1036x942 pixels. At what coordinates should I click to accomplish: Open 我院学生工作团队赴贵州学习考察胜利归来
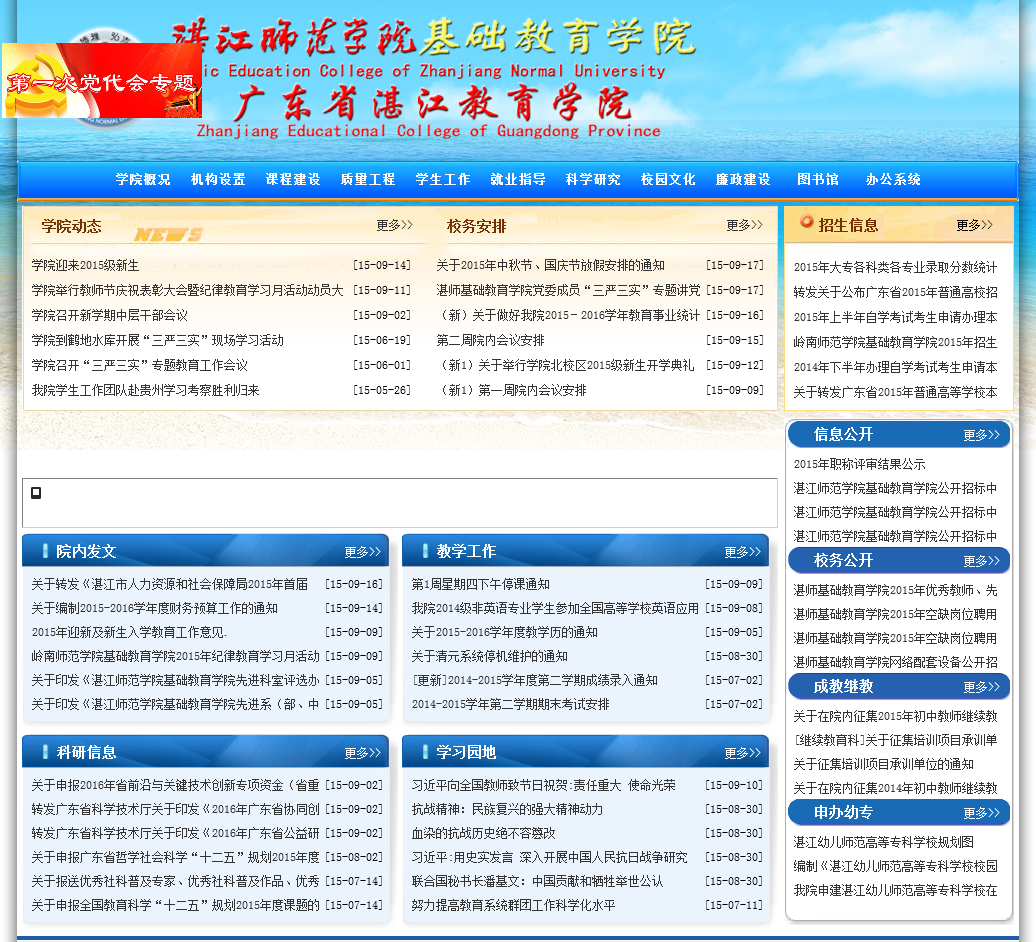click(145, 390)
